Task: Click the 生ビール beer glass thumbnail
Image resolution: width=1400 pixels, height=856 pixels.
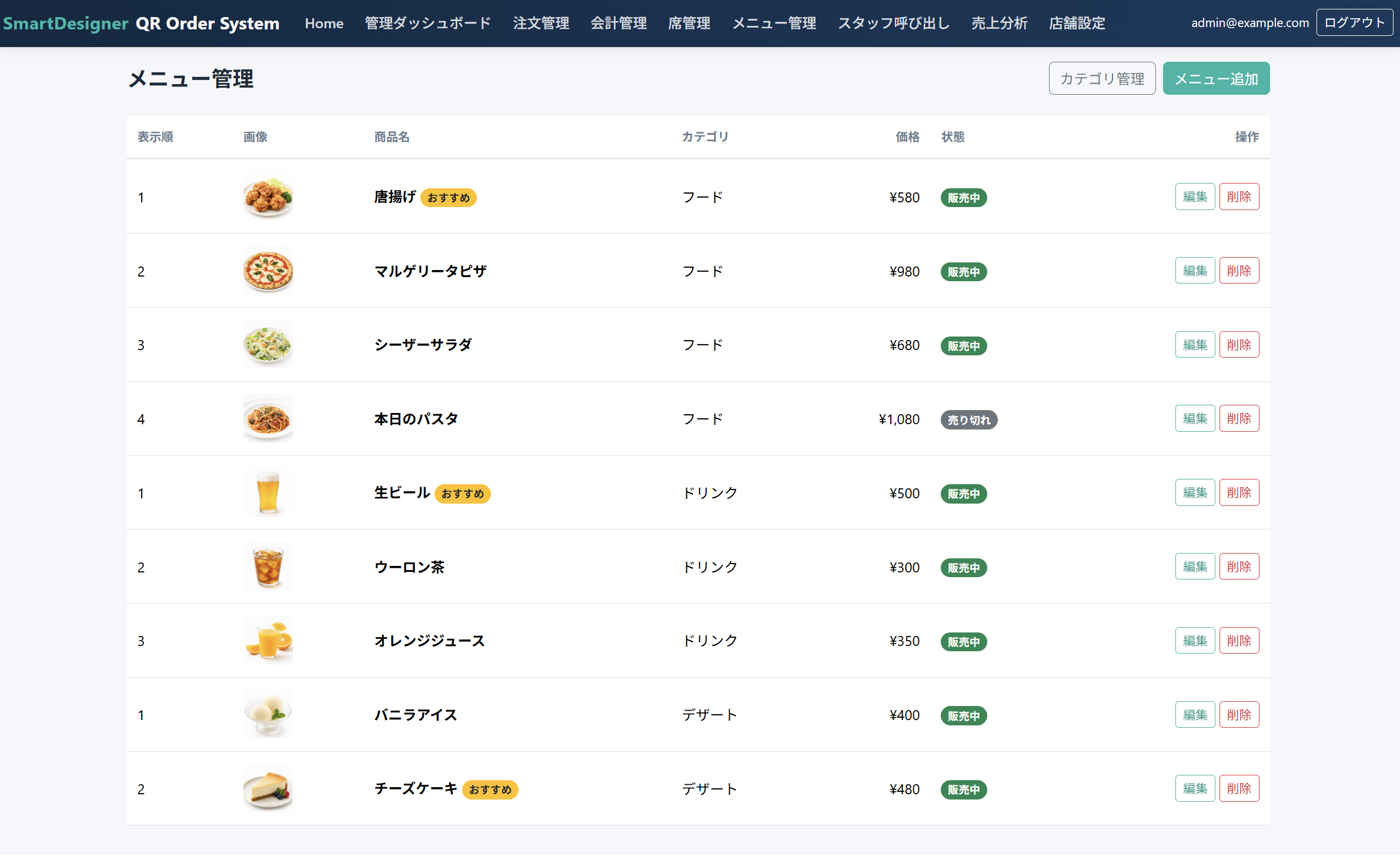Action: click(268, 492)
